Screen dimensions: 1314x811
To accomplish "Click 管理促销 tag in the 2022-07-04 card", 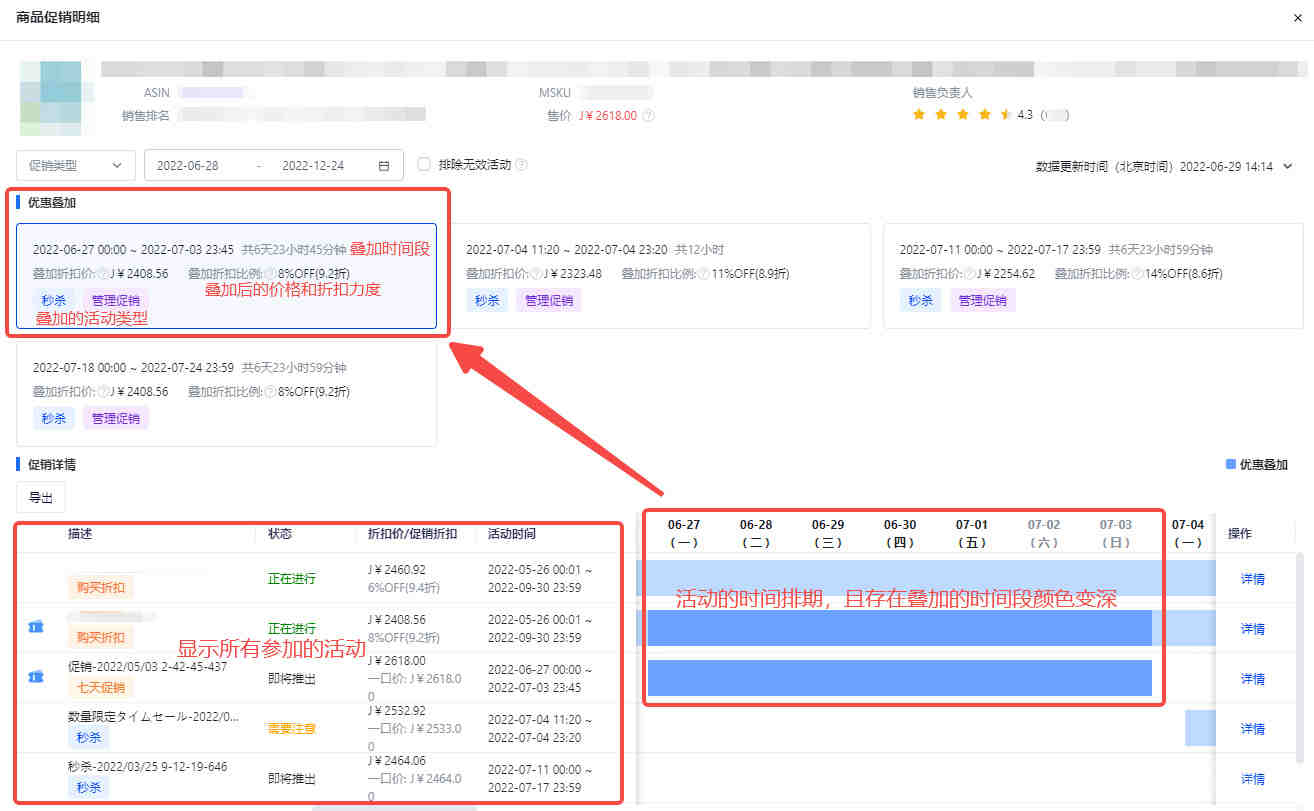I will (x=549, y=300).
